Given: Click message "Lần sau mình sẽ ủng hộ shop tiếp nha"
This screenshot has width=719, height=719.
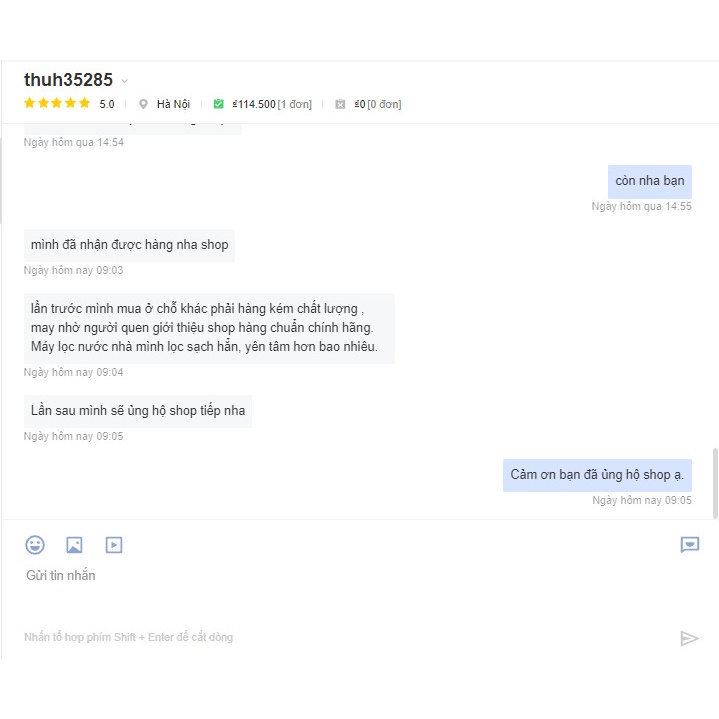Looking at the screenshot, I should tap(138, 411).
